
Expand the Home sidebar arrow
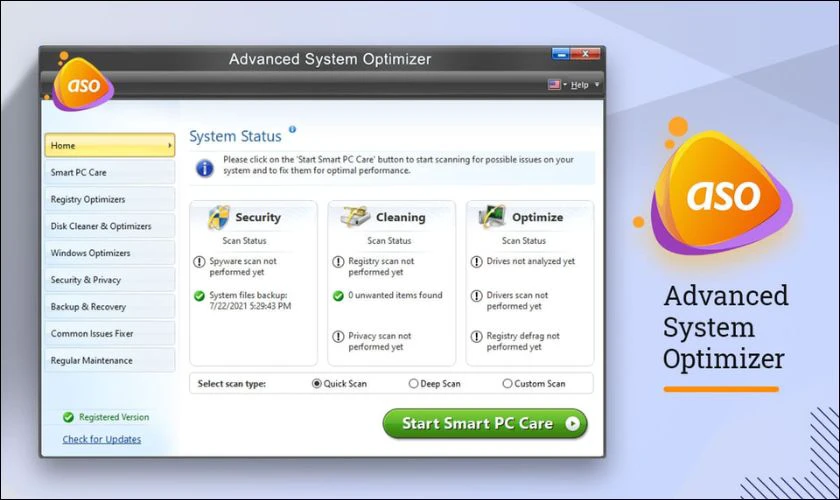tap(170, 146)
